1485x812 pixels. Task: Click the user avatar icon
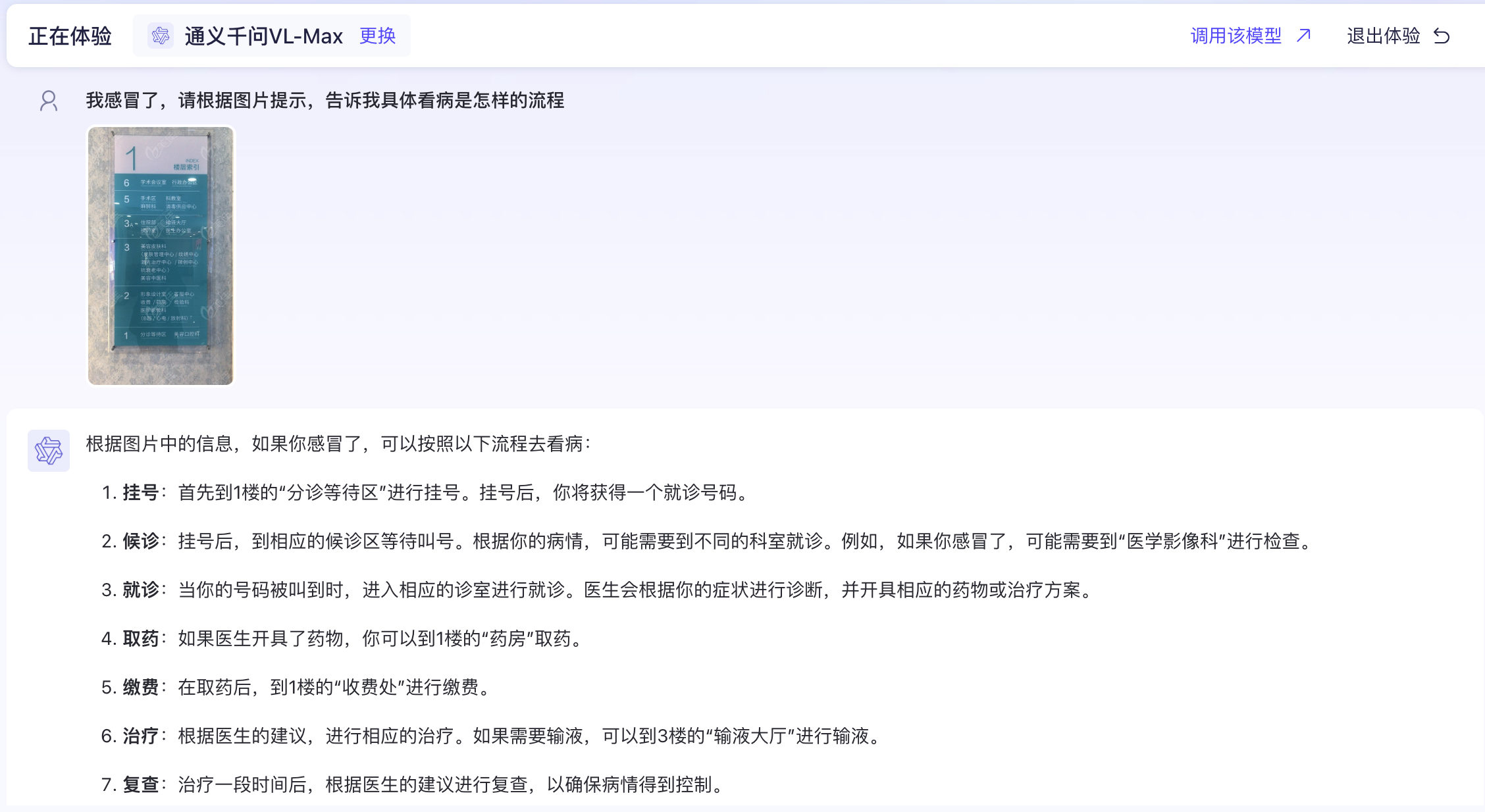coord(49,101)
